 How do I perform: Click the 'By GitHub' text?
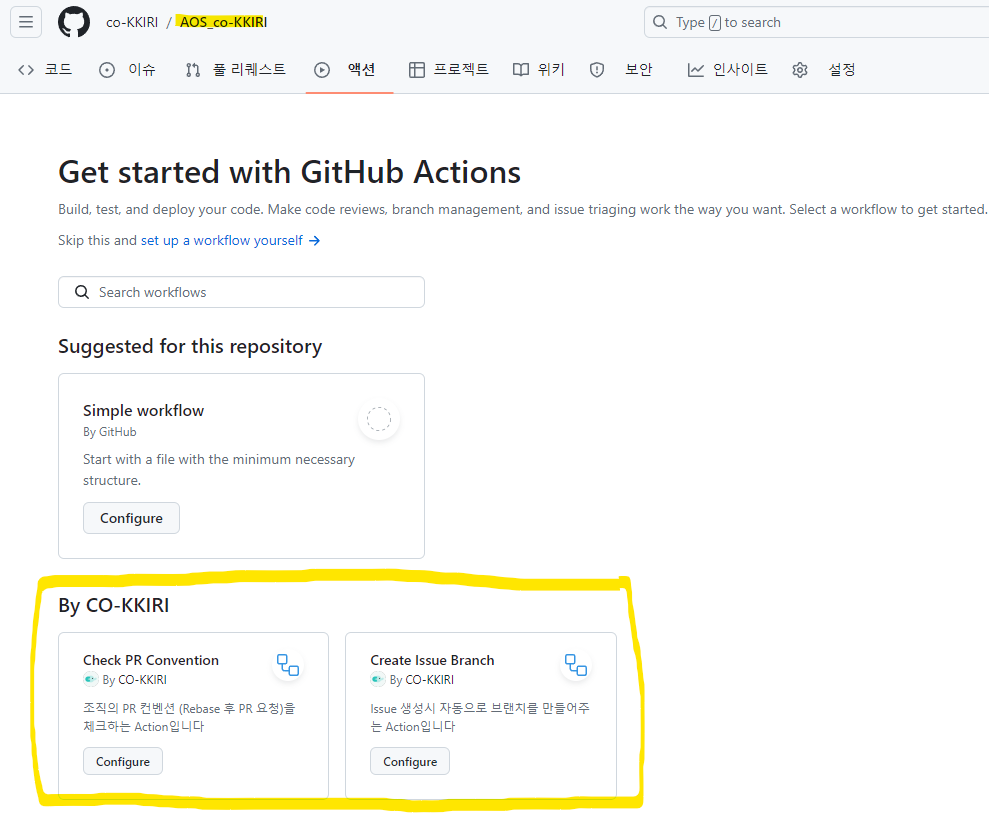click(x=110, y=432)
